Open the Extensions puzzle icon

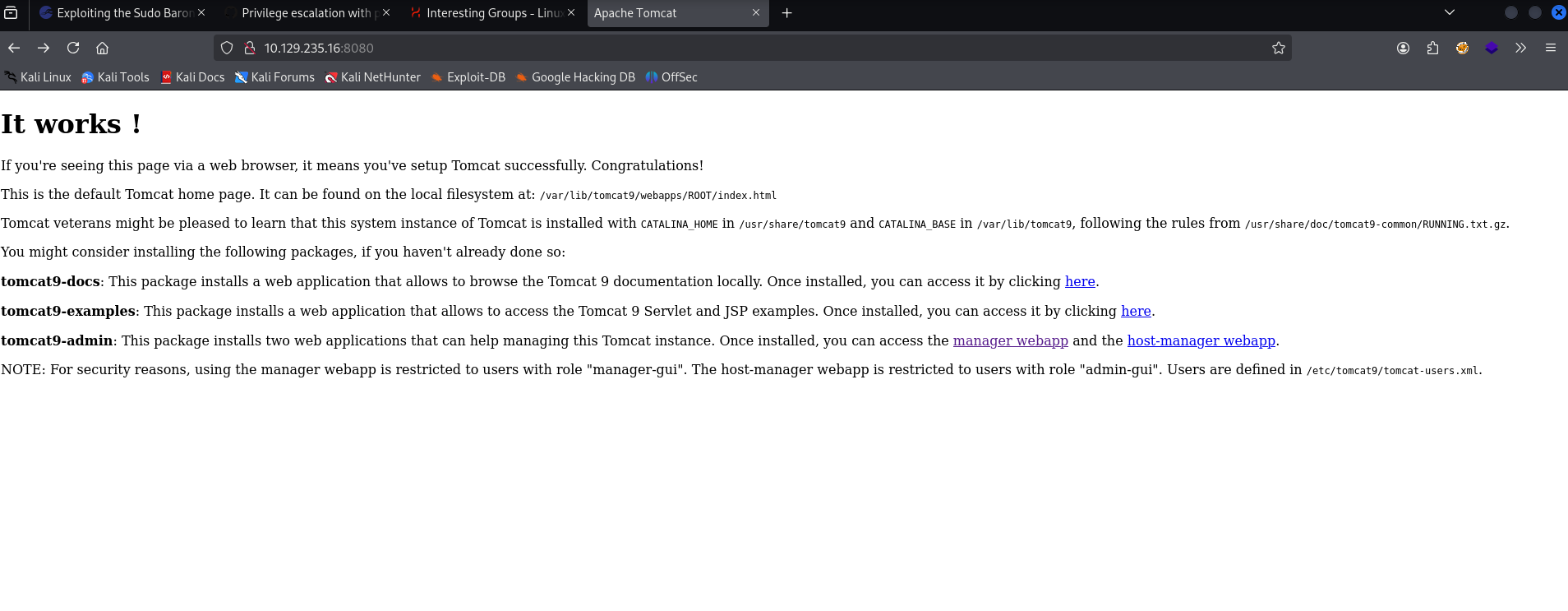pos(1432,48)
